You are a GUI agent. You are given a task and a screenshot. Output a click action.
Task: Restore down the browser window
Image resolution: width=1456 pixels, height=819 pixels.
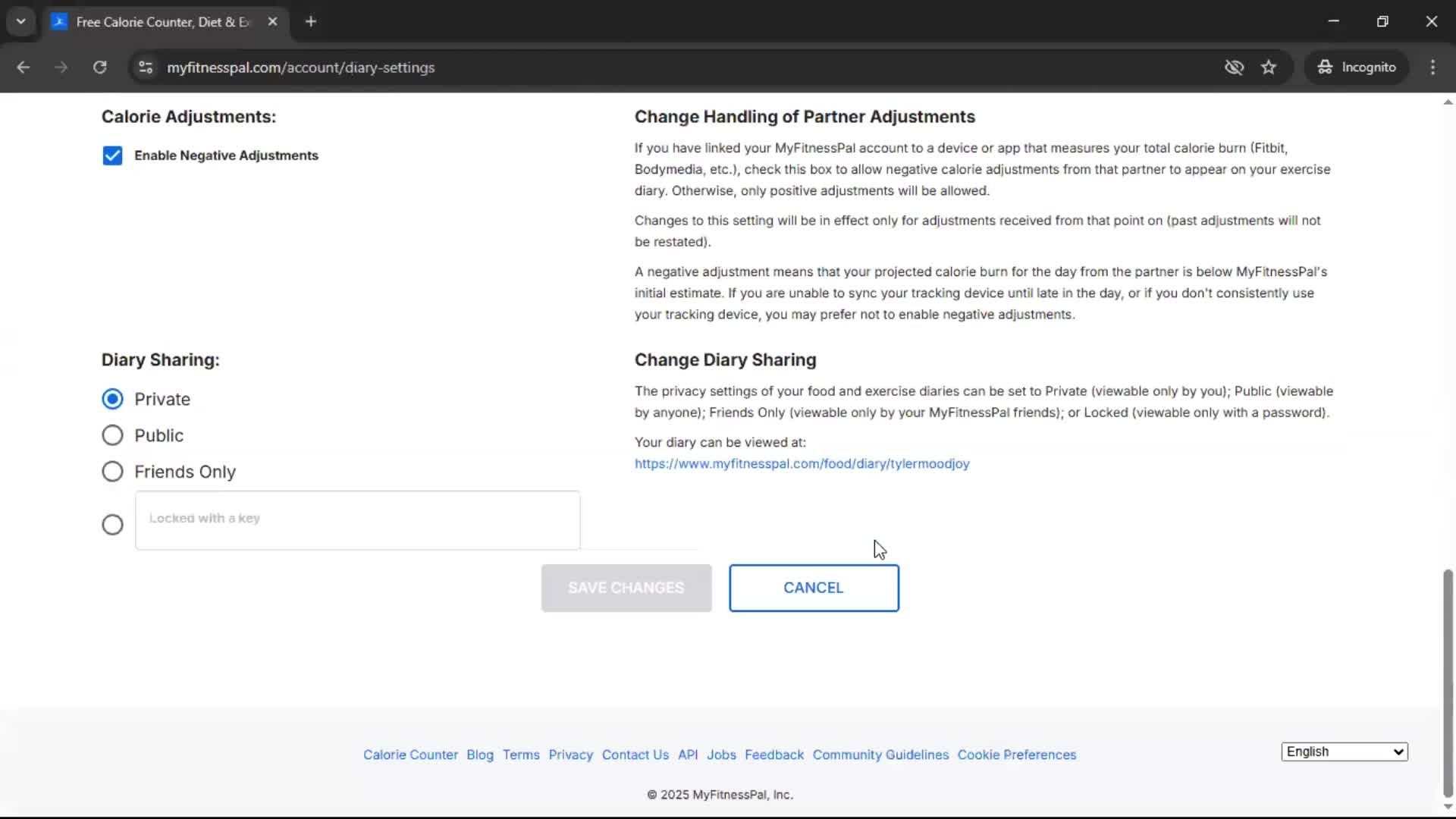click(x=1382, y=21)
